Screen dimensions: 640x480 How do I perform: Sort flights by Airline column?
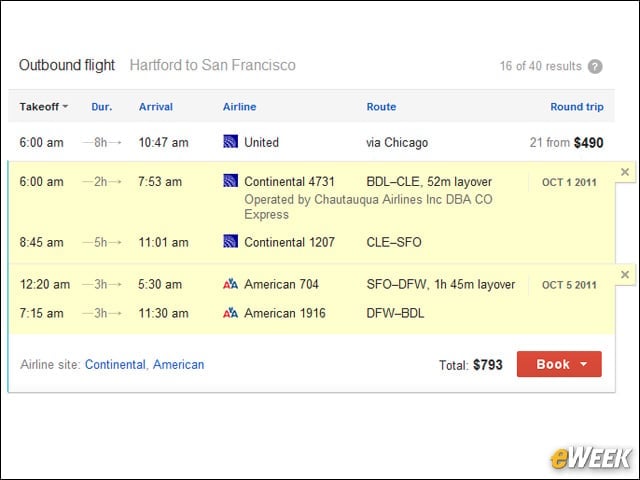pos(240,107)
